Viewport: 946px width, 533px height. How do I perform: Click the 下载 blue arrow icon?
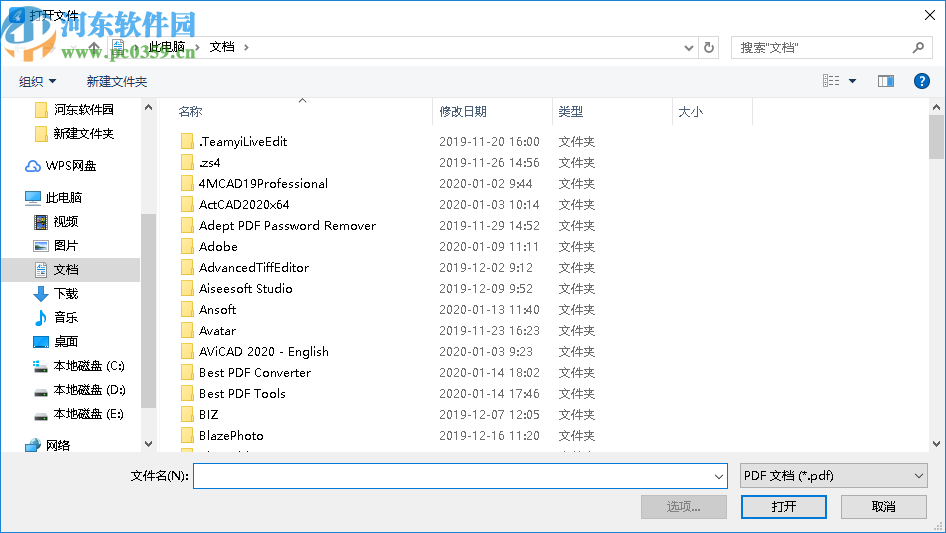click(40, 294)
